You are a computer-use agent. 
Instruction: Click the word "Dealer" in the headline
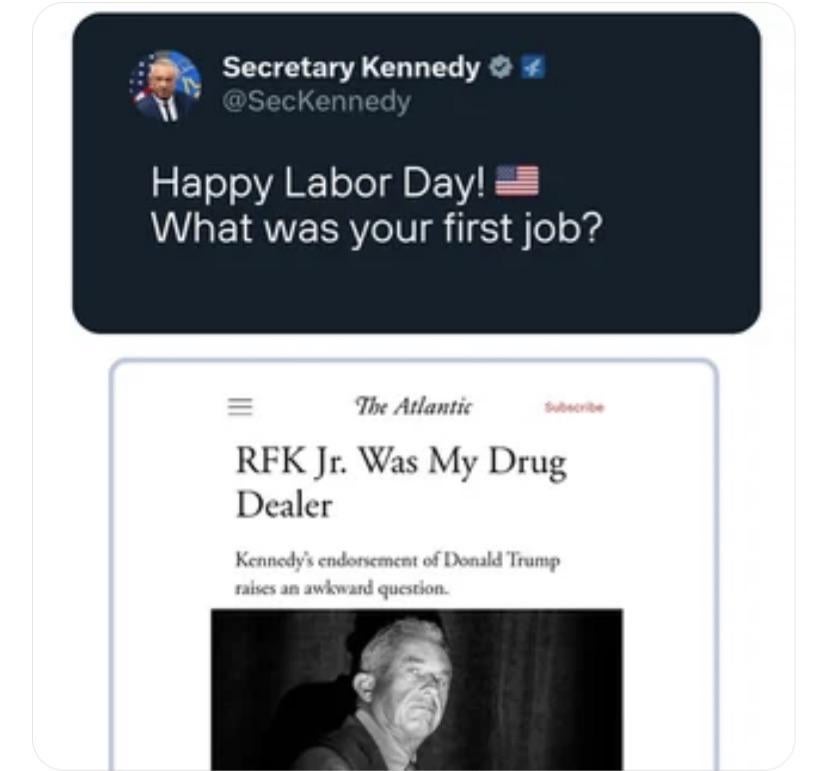pyautogui.click(x=284, y=504)
